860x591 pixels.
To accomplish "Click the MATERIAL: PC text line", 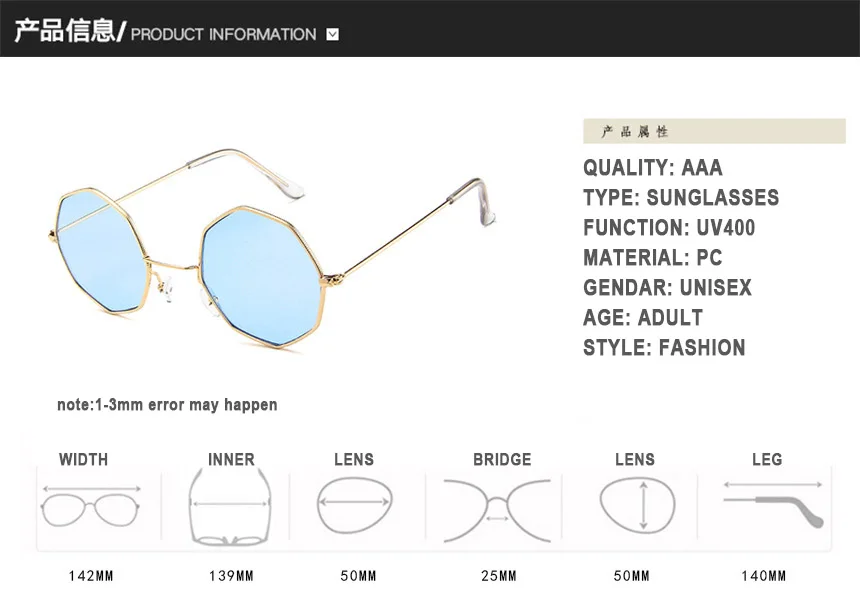I will coord(652,258).
